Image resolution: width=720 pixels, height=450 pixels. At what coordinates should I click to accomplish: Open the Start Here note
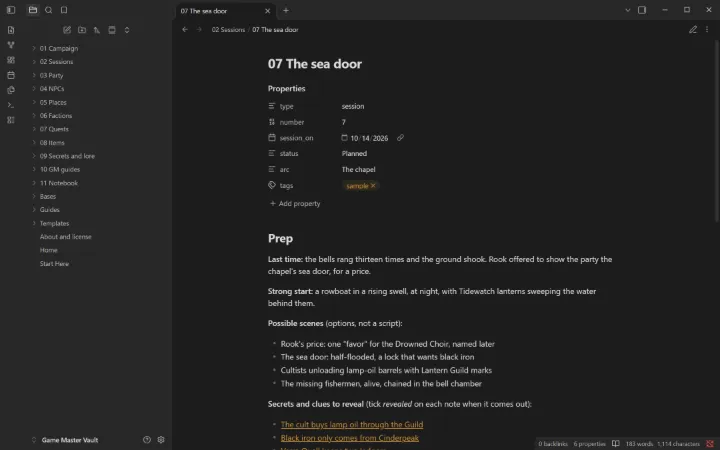pos(54,264)
